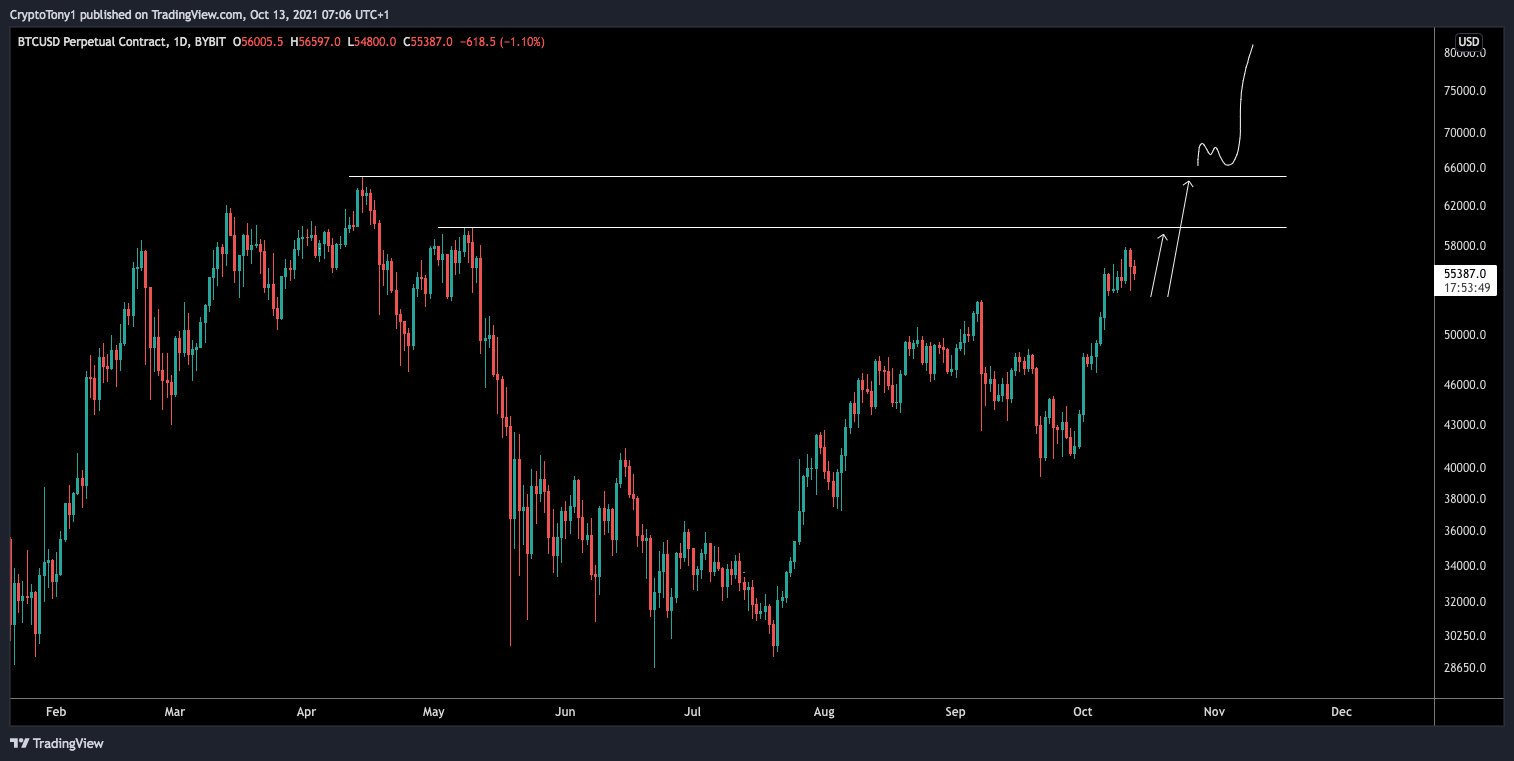Click the TradingView logo in the footer
1514x761 pixels.
(56, 743)
